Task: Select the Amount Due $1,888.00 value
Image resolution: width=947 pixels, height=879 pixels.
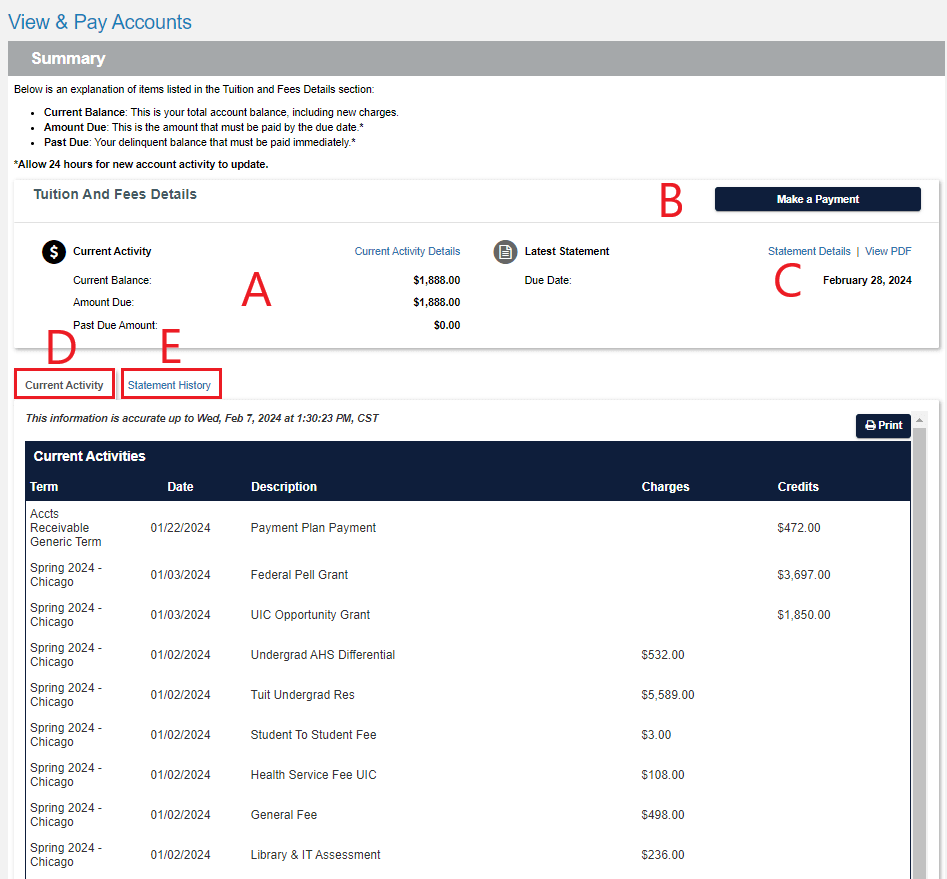Action: 437,302
